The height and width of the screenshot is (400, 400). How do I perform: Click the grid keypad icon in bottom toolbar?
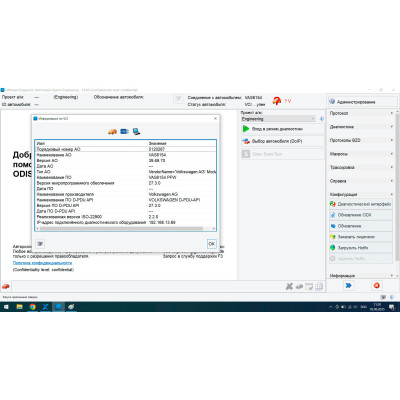click(319, 286)
